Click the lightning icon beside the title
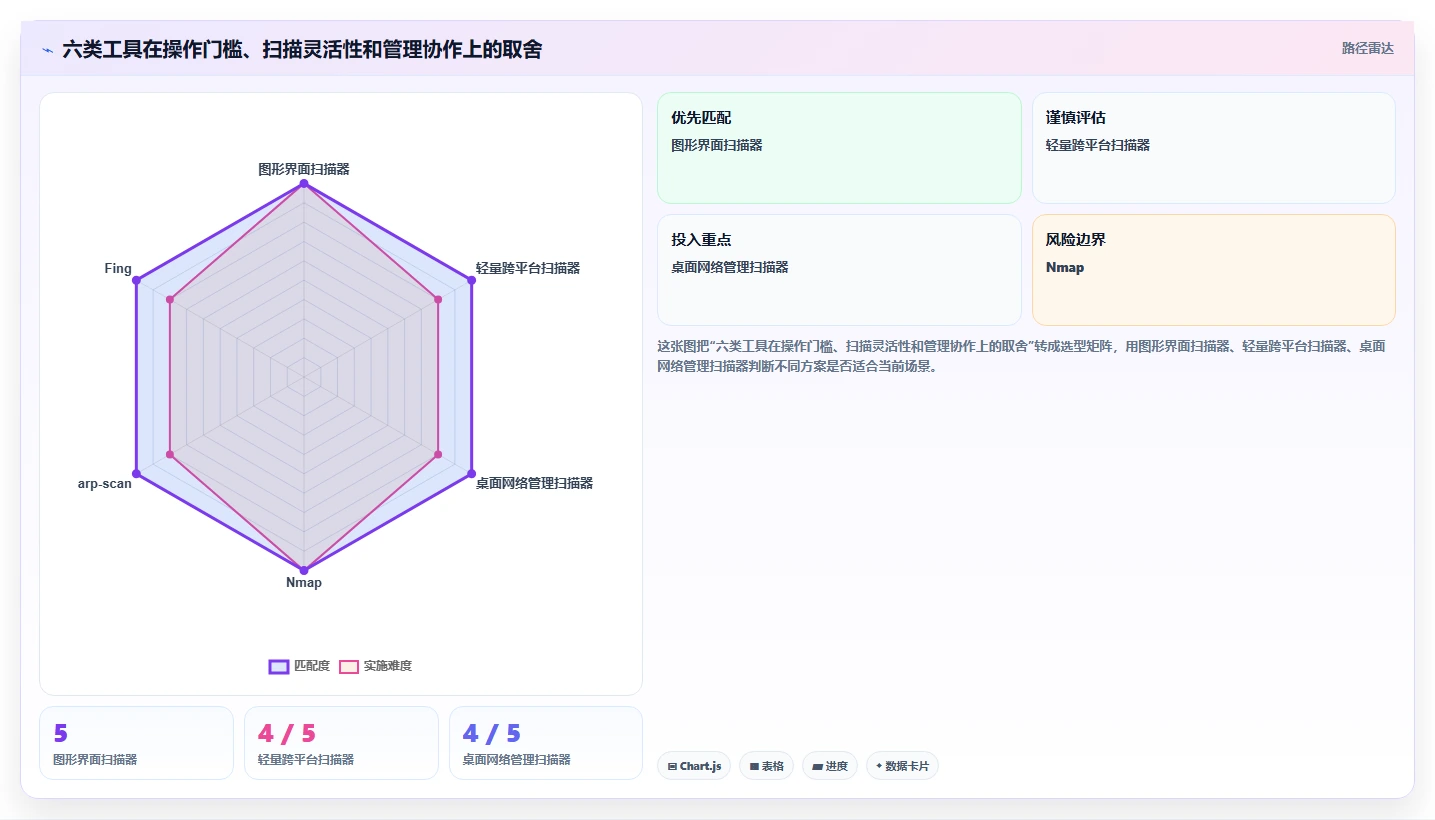 pos(47,50)
